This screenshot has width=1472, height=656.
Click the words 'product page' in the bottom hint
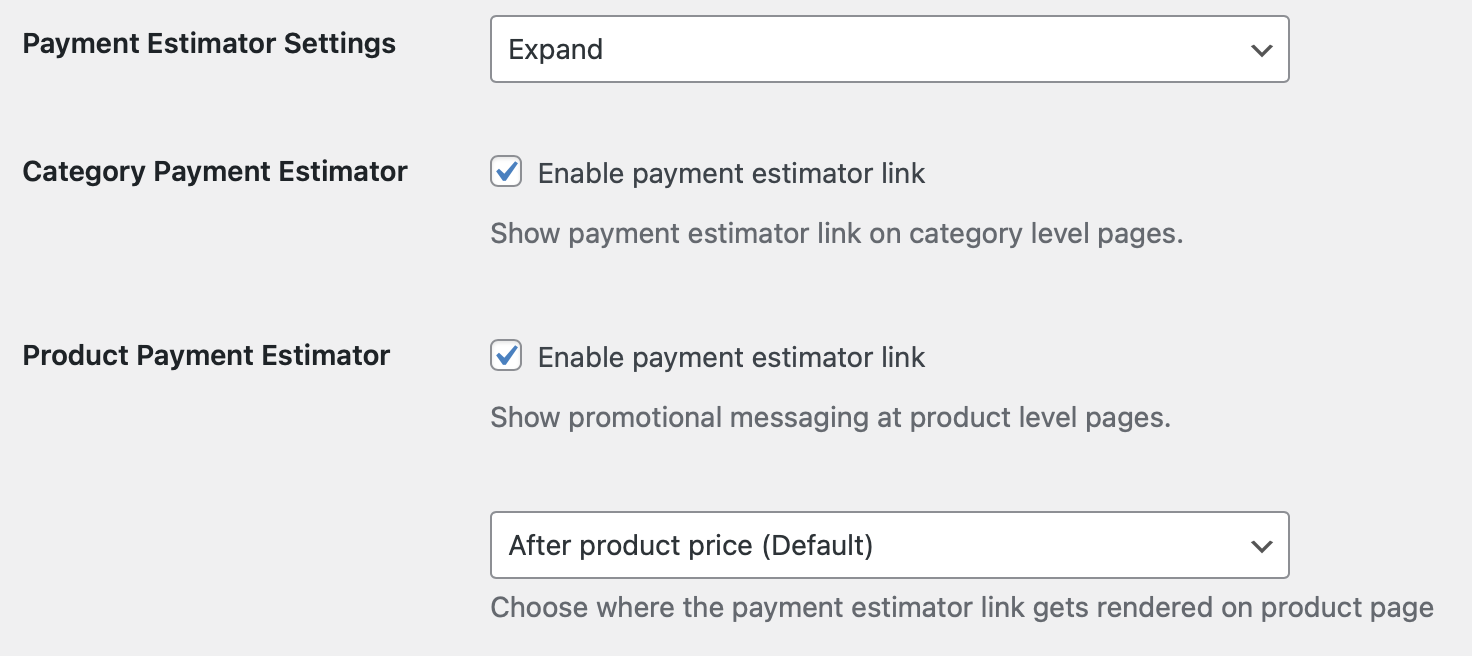tap(1347, 608)
